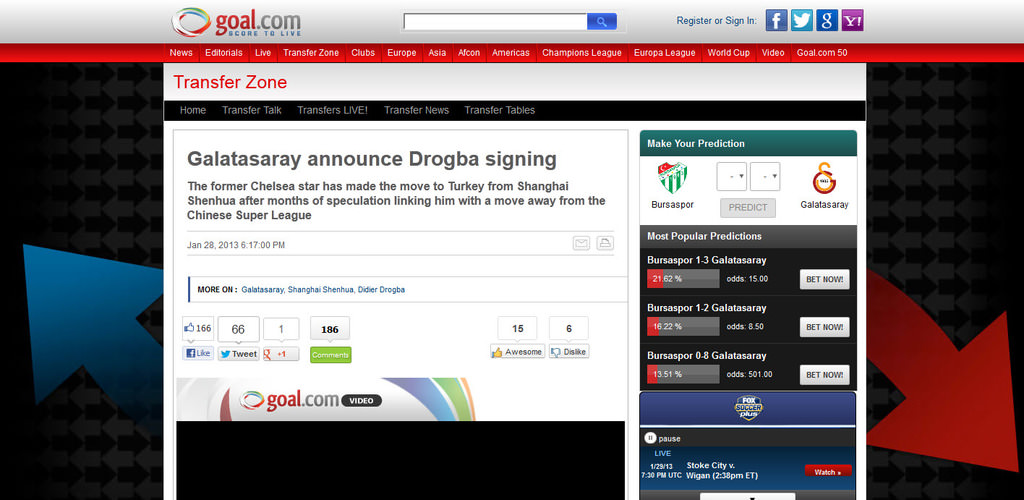Viewport: 1024px width, 500px height.
Task: Open the Champions League menu
Action: pyautogui.click(x=582, y=53)
